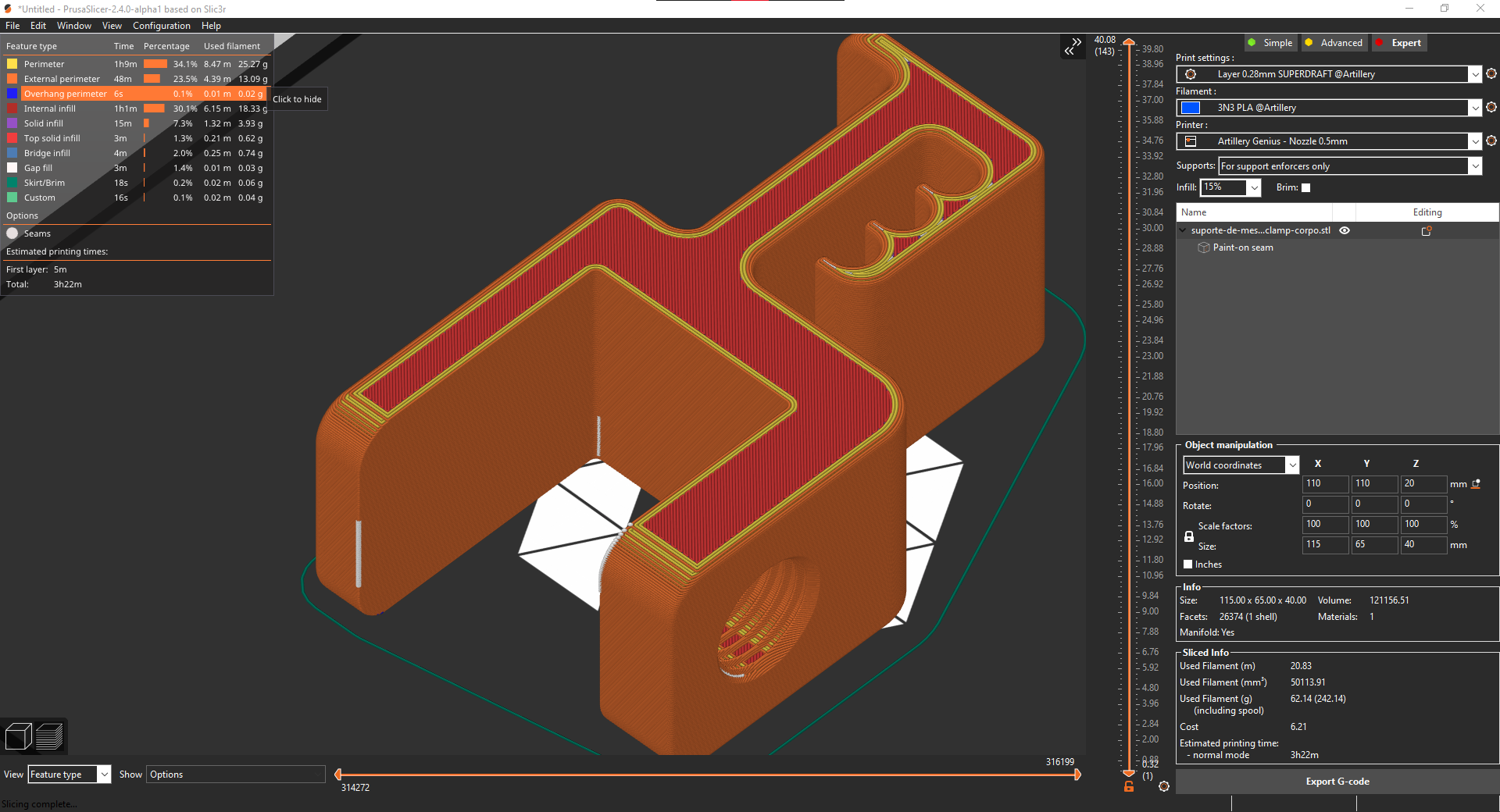Viewport: 1500px width, 812px height.
Task: Open printer settings gear next to Artillery Genius
Action: 1491,141
